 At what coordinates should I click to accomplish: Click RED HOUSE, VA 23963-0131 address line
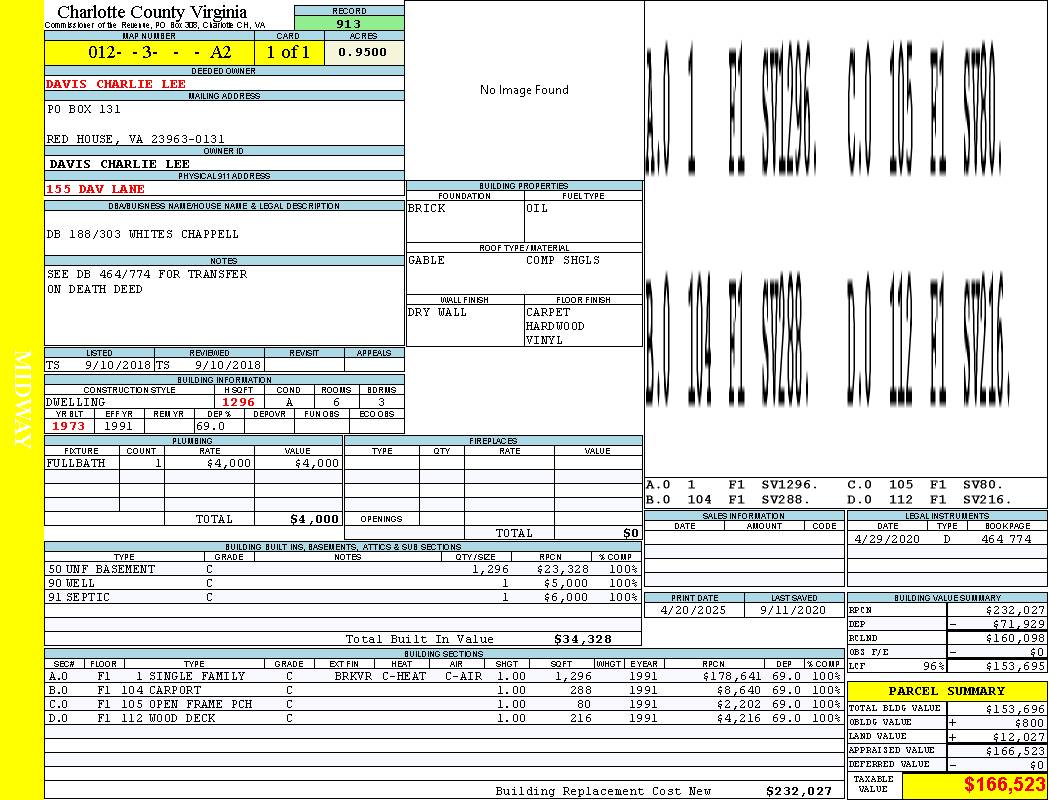pos(136,139)
